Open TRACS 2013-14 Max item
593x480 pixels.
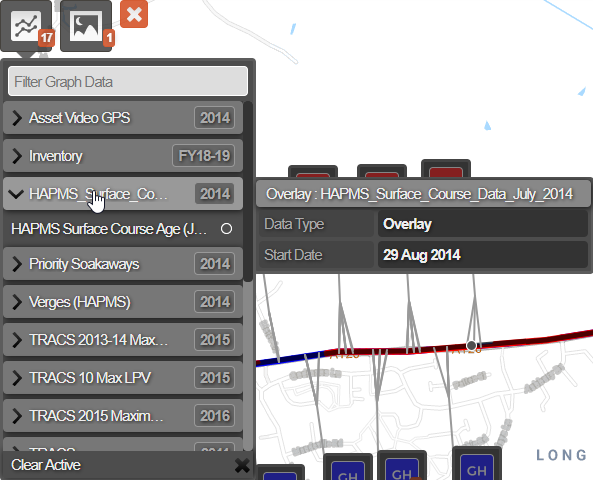[123, 340]
